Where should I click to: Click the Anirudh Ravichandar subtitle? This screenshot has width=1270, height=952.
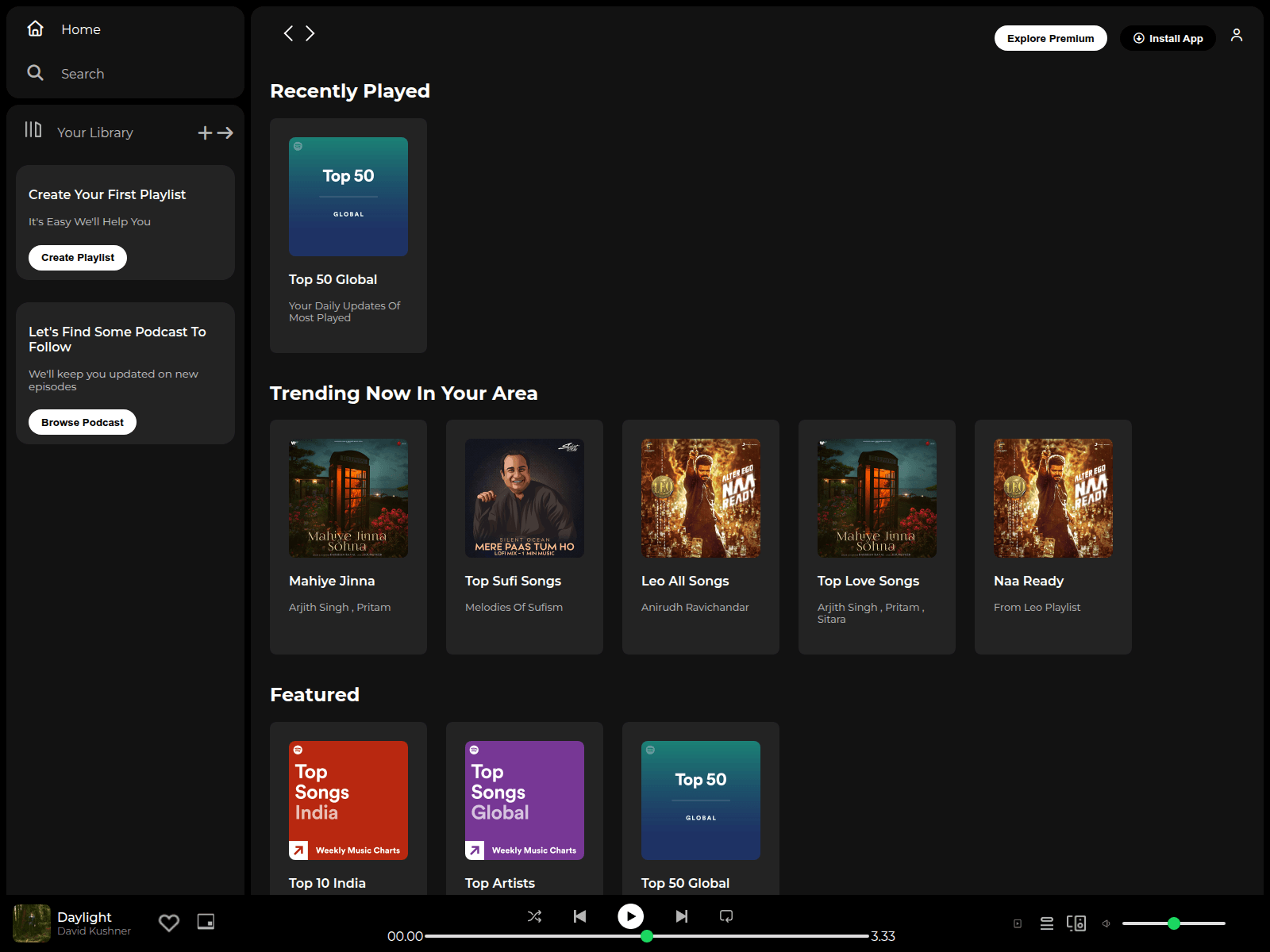click(695, 607)
